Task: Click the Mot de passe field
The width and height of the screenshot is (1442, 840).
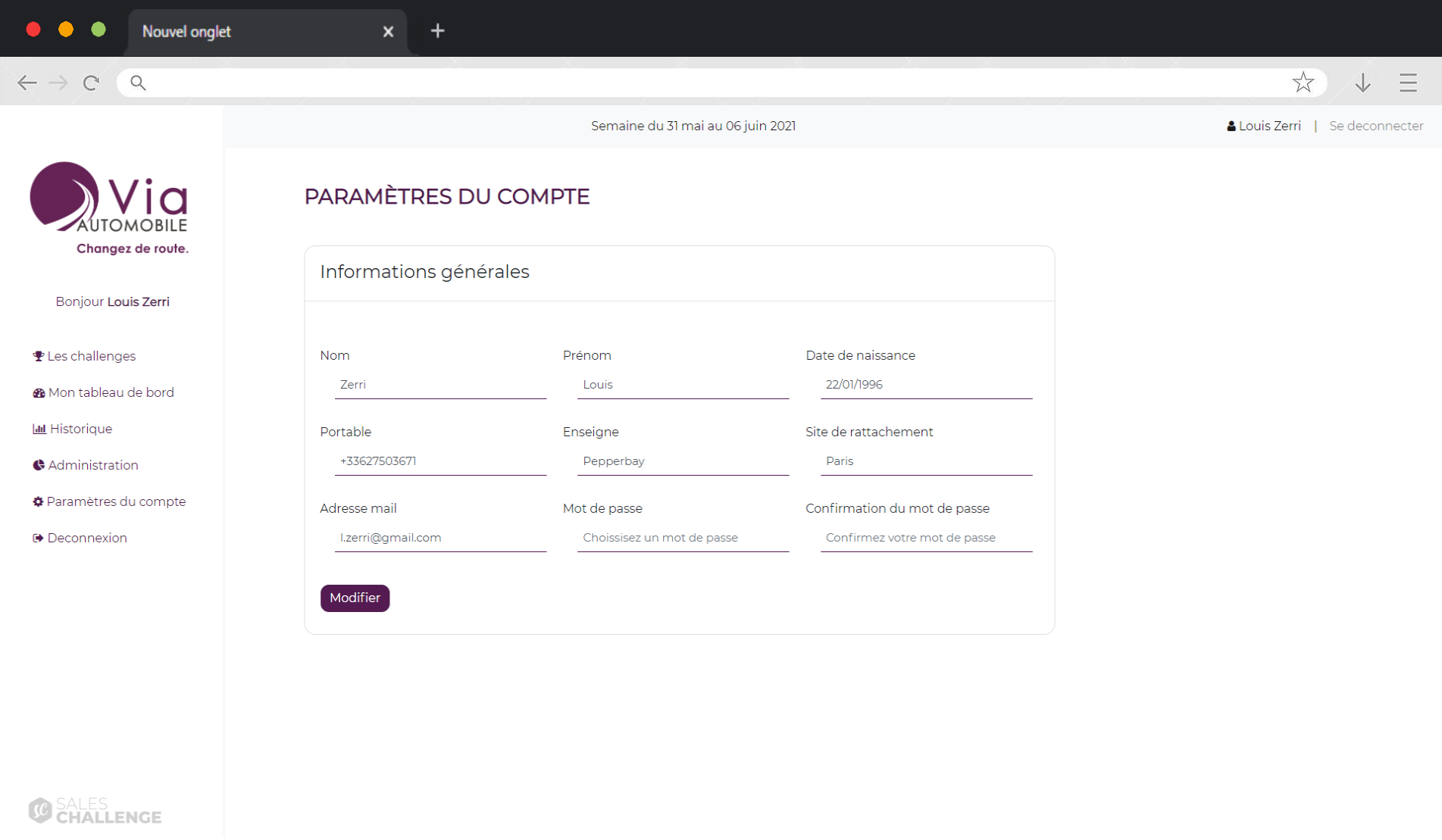Action: click(683, 538)
